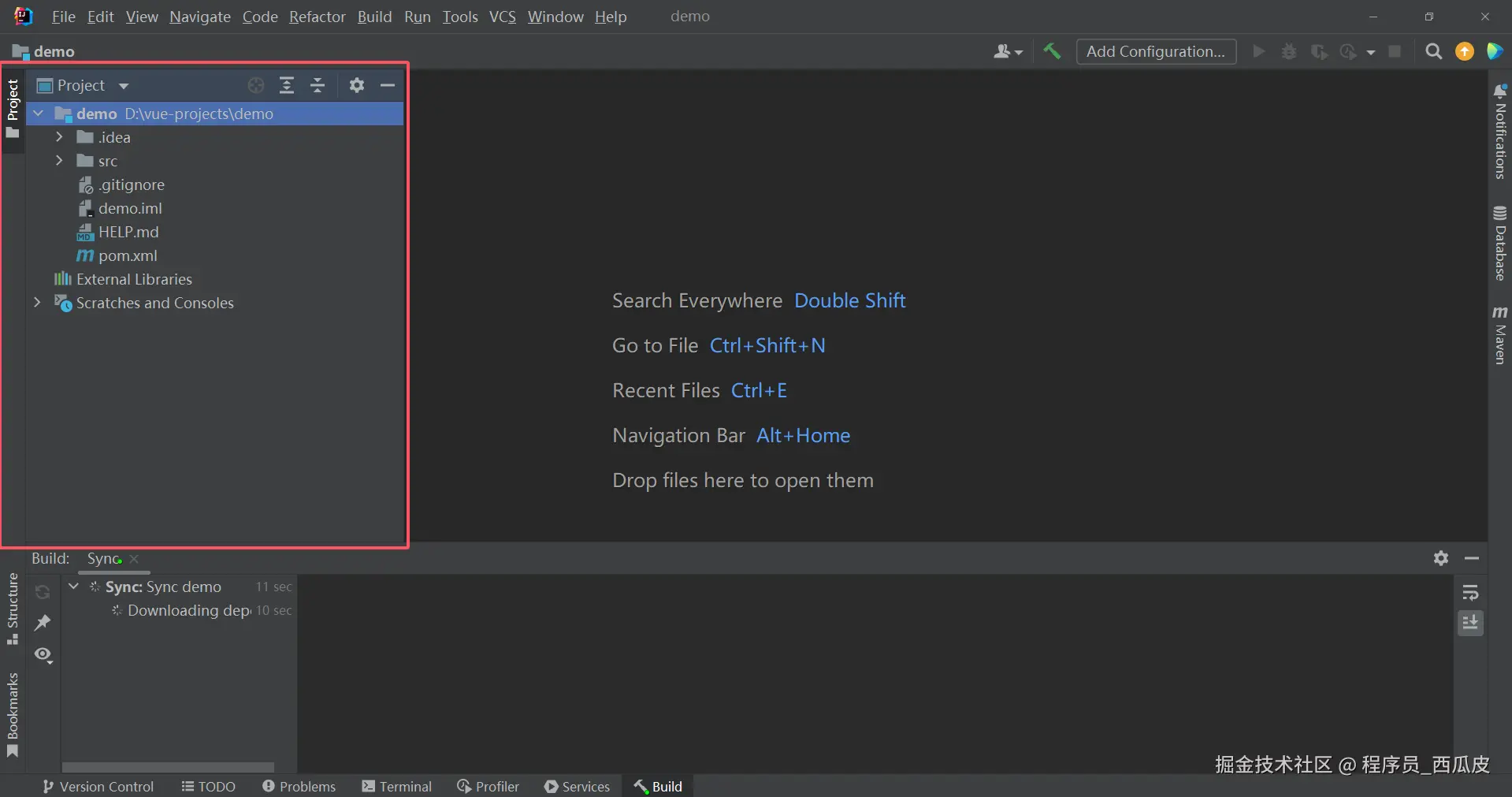
Task: Open the Tools menu
Action: click(460, 17)
